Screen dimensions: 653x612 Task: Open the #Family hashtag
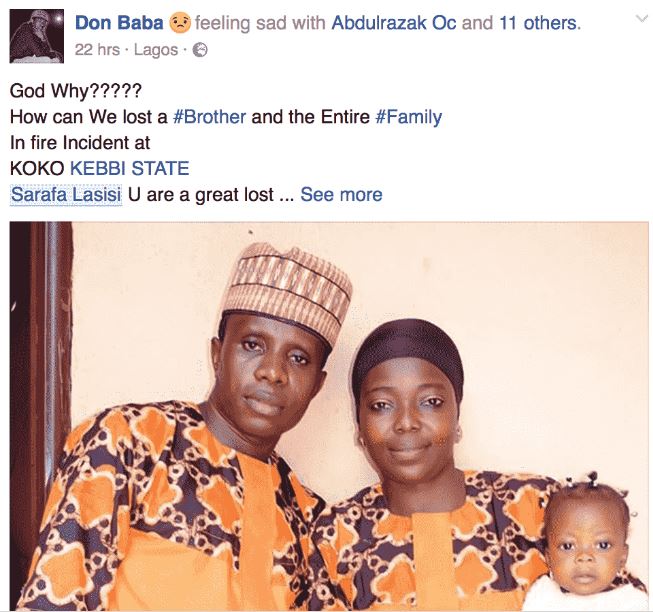point(409,117)
